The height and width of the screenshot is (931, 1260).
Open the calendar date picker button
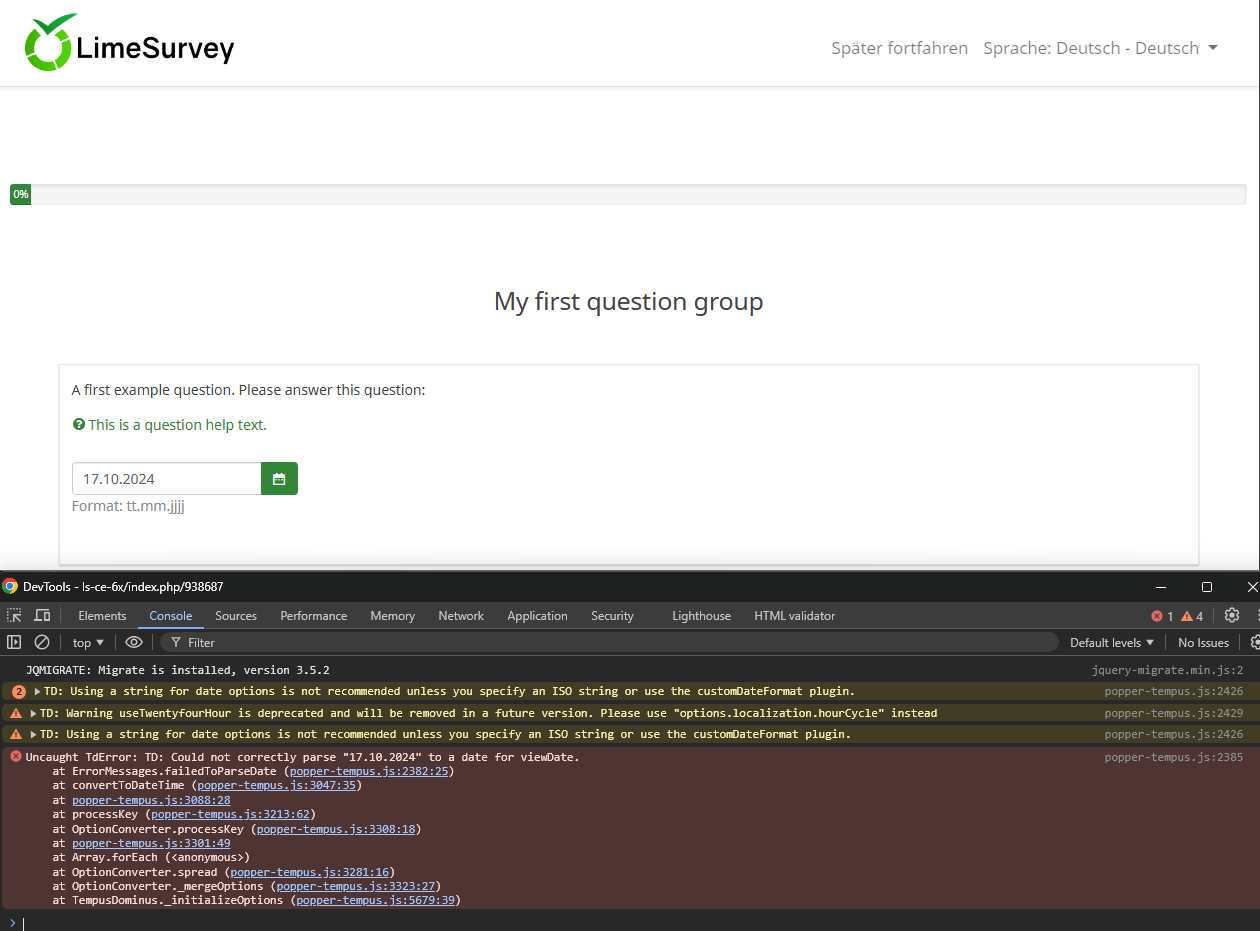click(279, 479)
